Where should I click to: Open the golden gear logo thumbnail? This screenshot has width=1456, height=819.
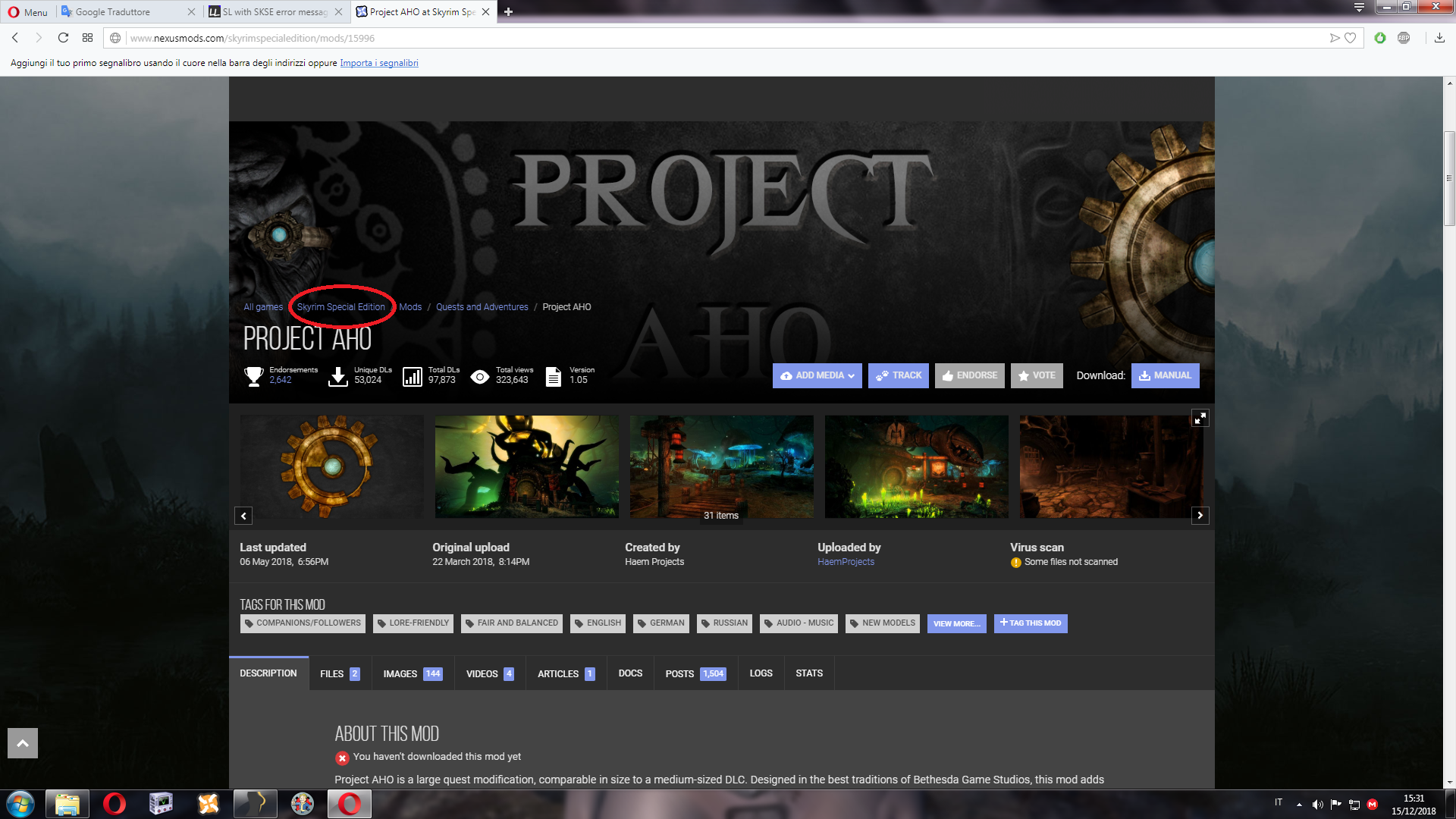(x=331, y=466)
